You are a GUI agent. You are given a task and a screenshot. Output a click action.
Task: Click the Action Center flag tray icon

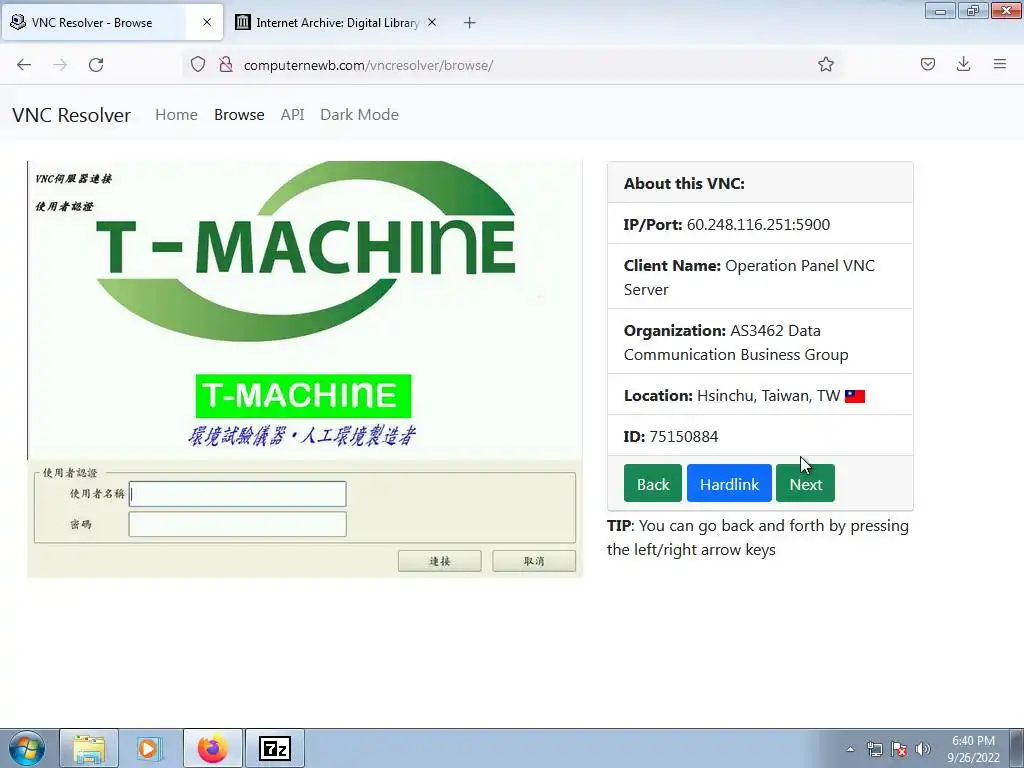click(899, 749)
